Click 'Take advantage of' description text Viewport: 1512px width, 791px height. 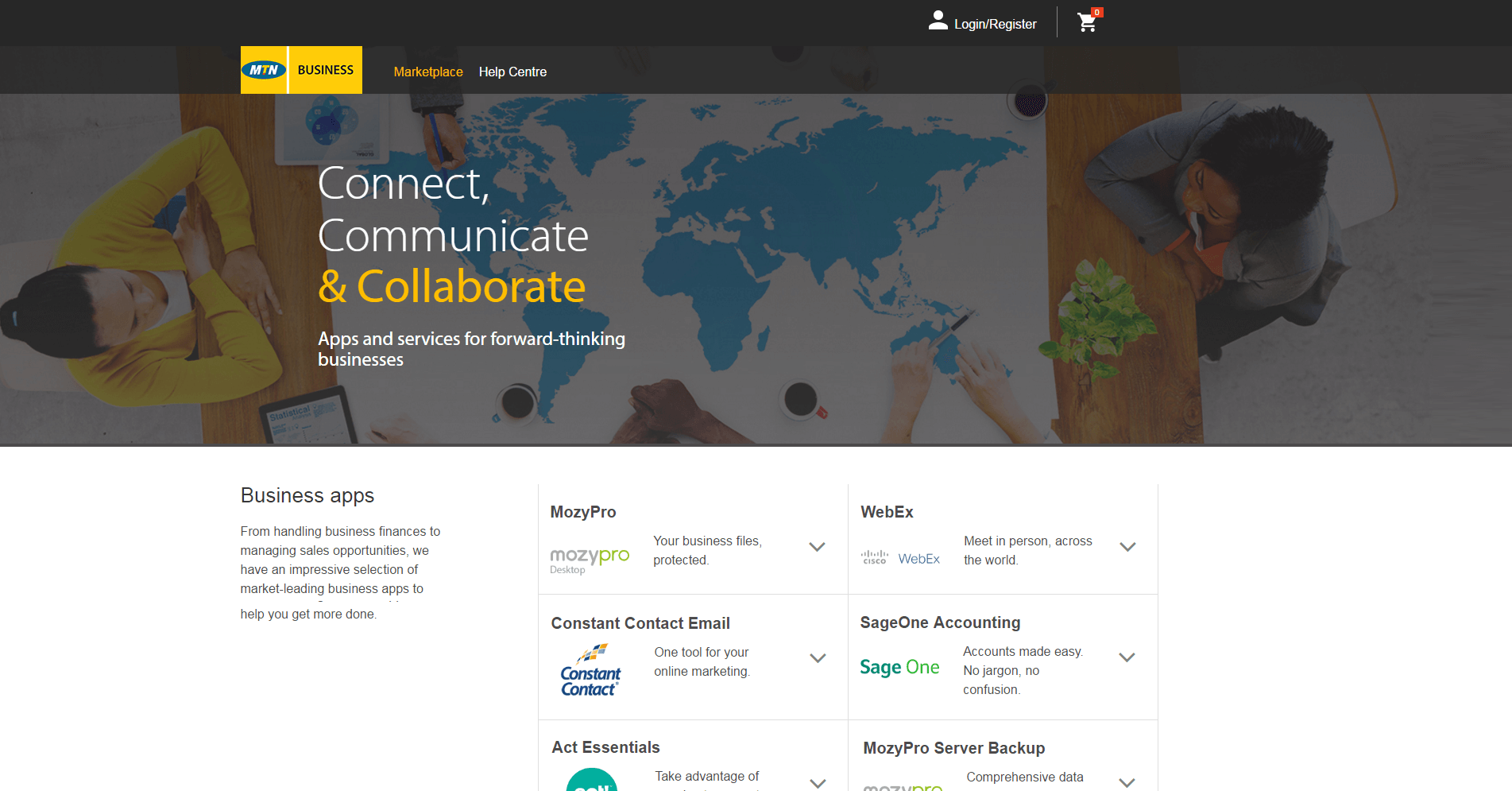point(706,776)
